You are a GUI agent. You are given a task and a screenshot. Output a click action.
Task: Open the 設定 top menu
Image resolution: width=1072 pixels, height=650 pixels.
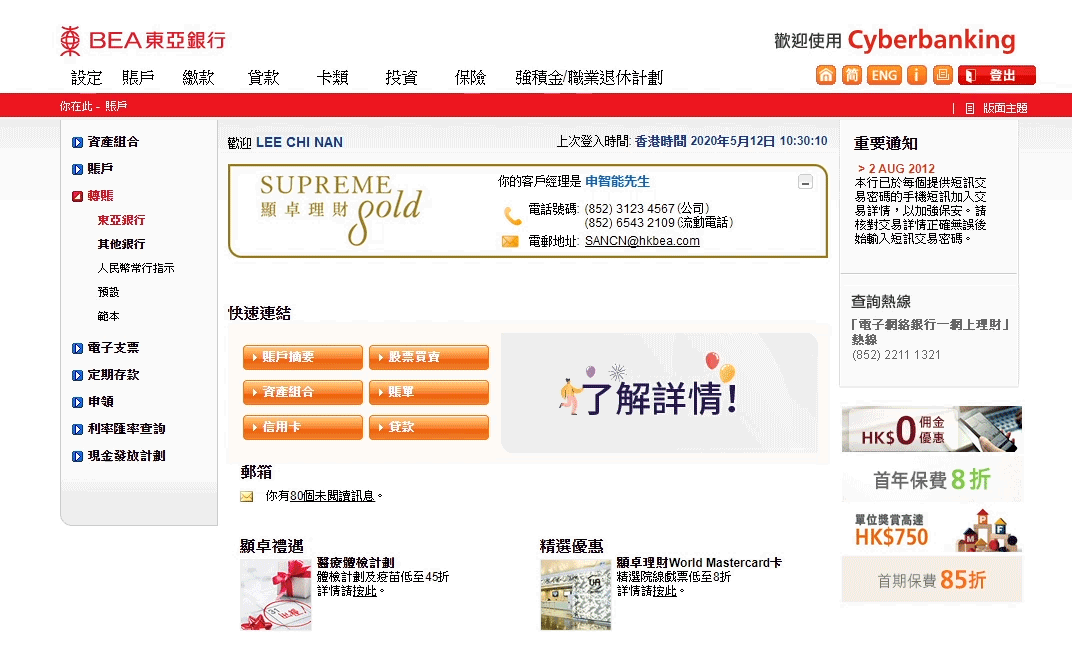click(x=86, y=78)
